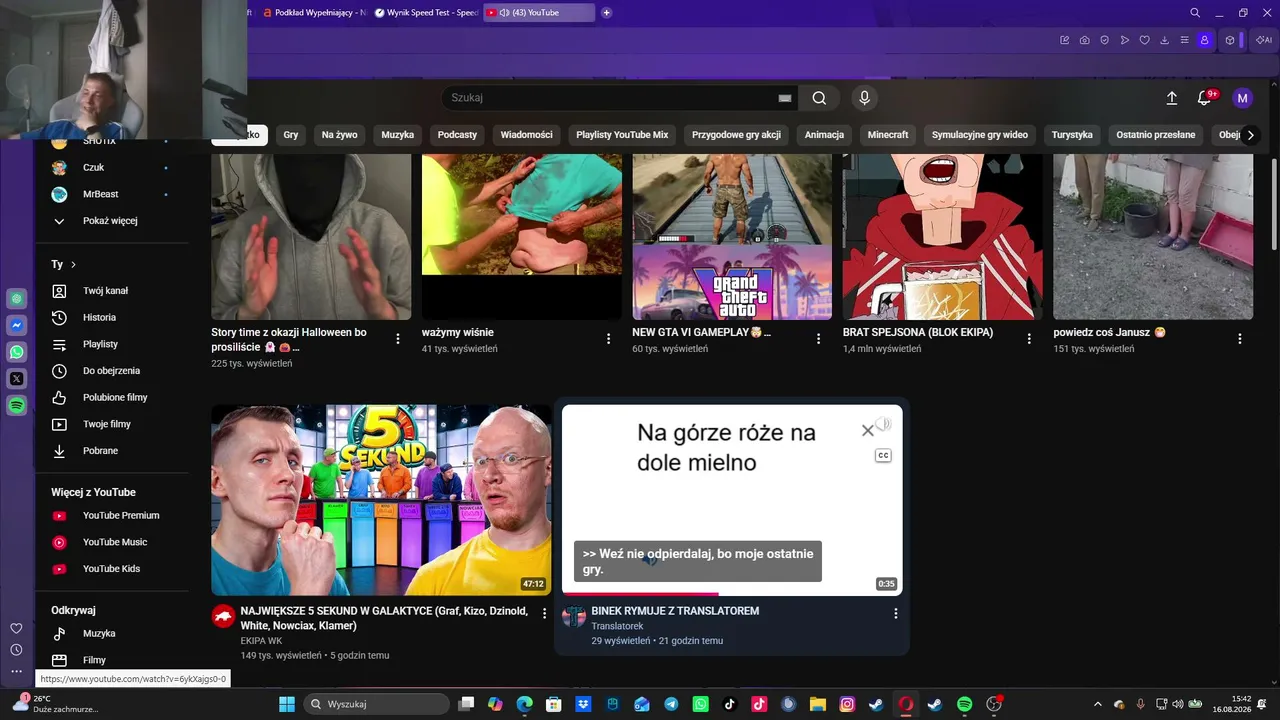Expand the 'Ty' section chevron

pyautogui.click(x=73, y=265)
